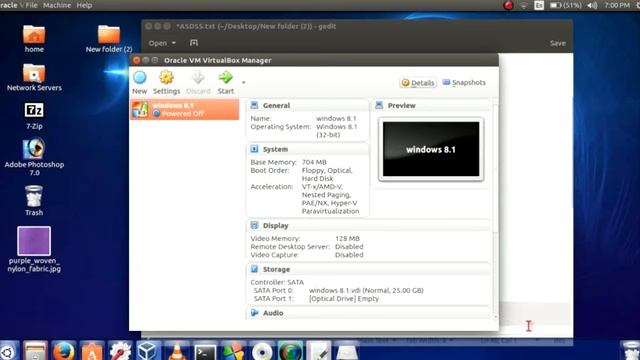This screenshot has width=640, height=360.
Task: Click gedit new document icon
Action: point(194,43)
